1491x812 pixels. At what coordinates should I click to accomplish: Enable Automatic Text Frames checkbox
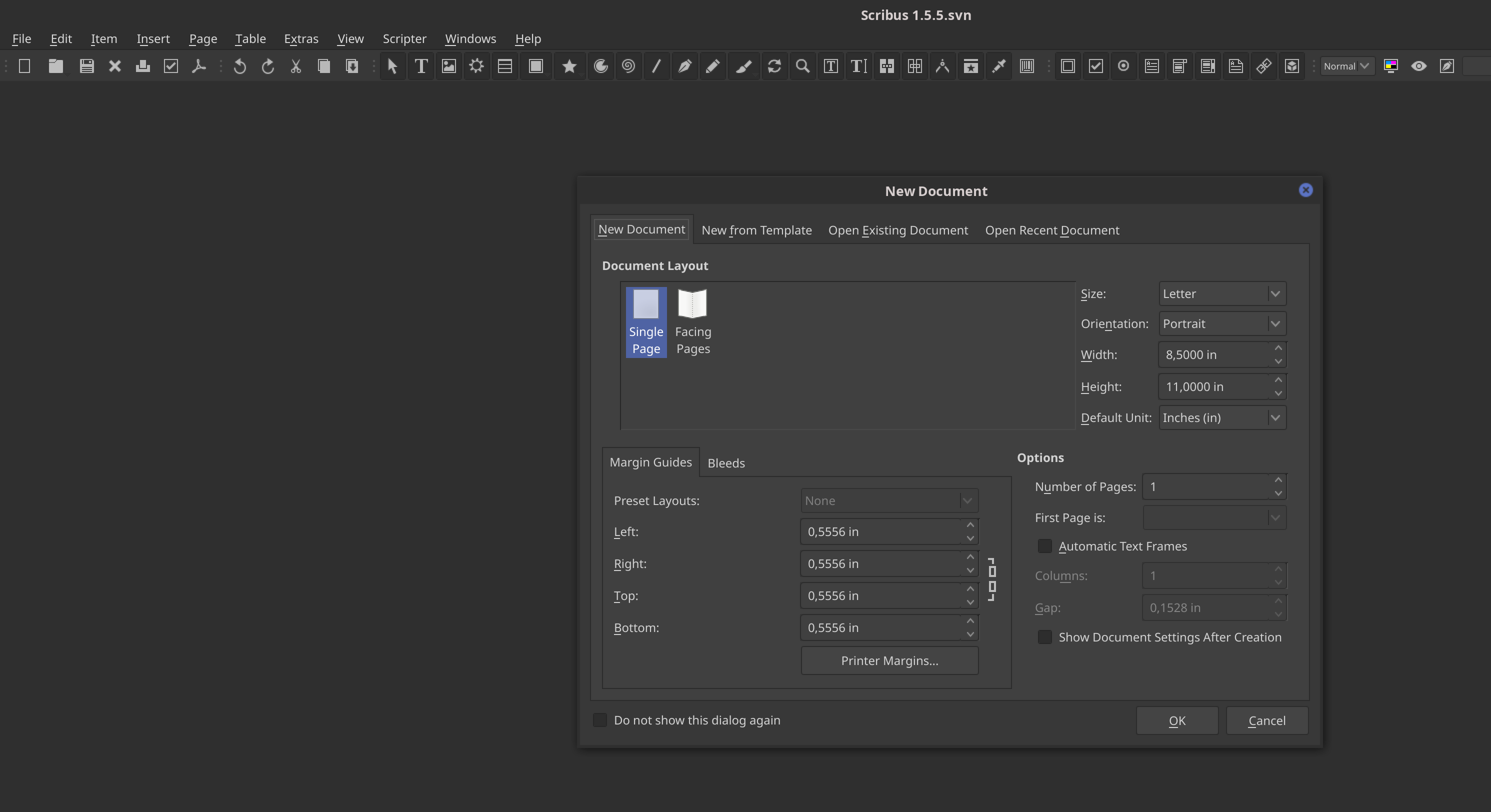pyautogui.click(x=1044, y=546)
